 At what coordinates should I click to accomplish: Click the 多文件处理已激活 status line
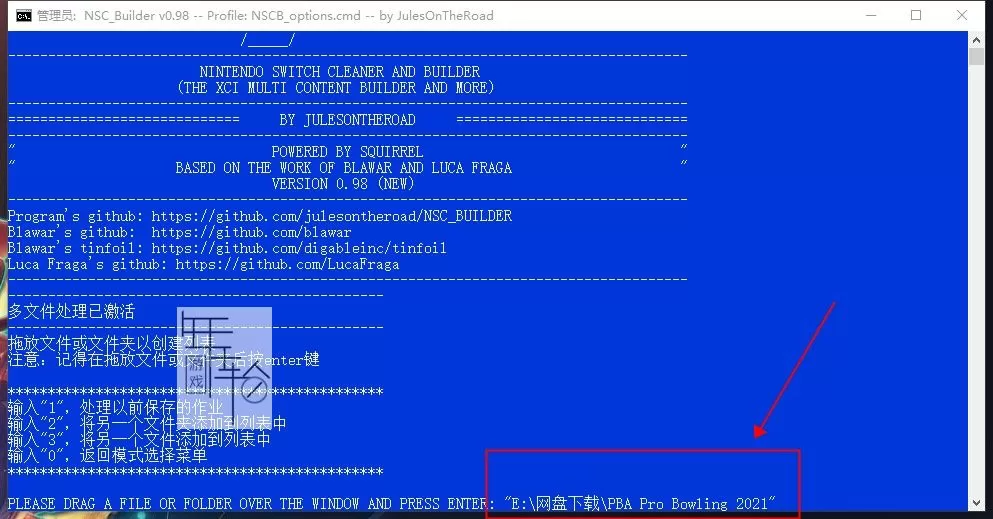71,311
